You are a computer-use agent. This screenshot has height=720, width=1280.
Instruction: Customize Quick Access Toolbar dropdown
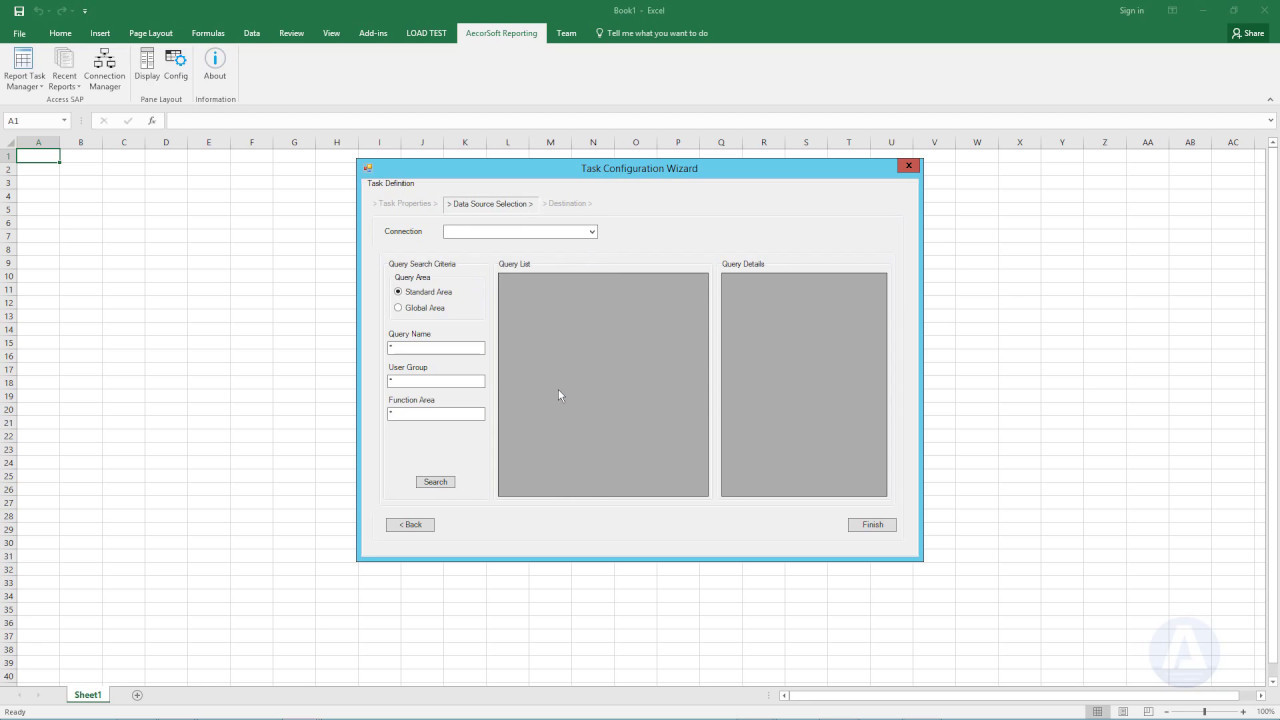point(85,10)
